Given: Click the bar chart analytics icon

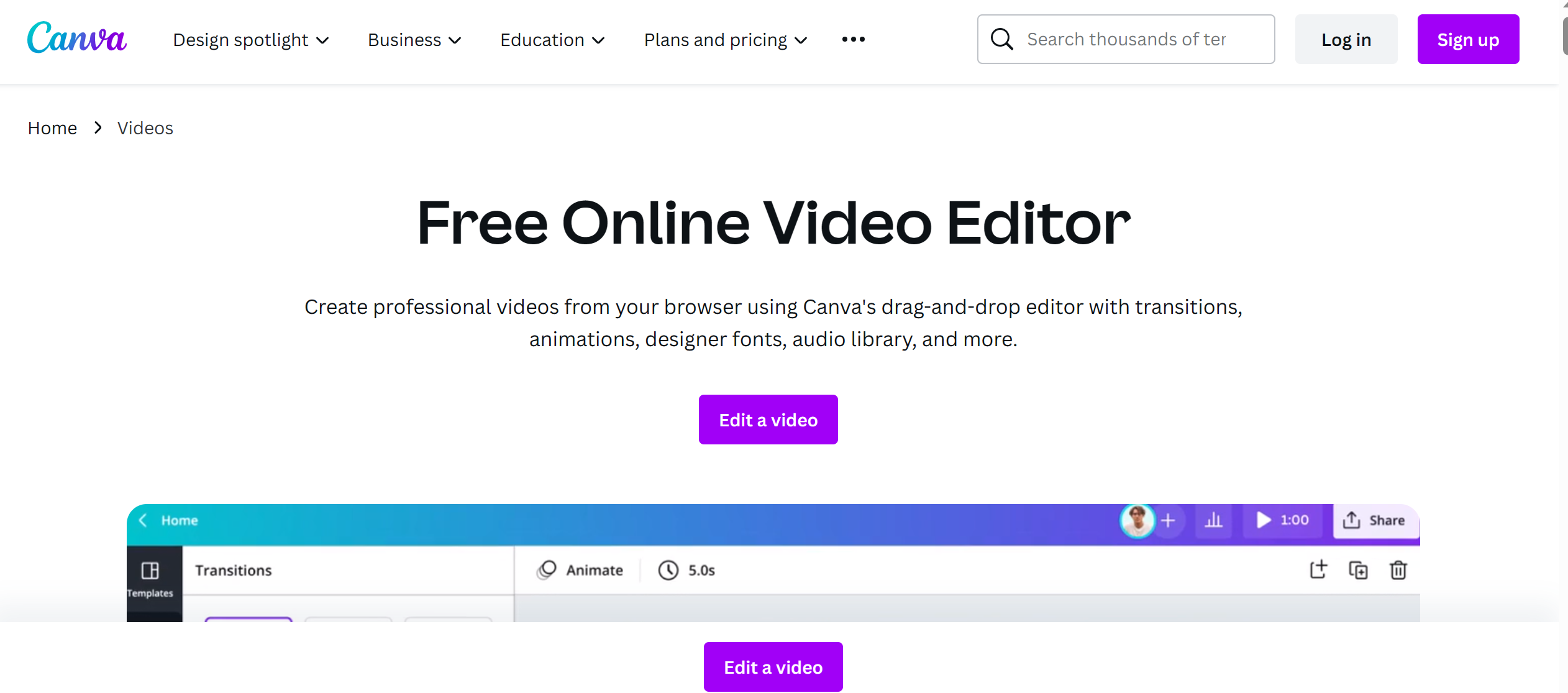Looking at the screenshot, I should point(1213,520).
